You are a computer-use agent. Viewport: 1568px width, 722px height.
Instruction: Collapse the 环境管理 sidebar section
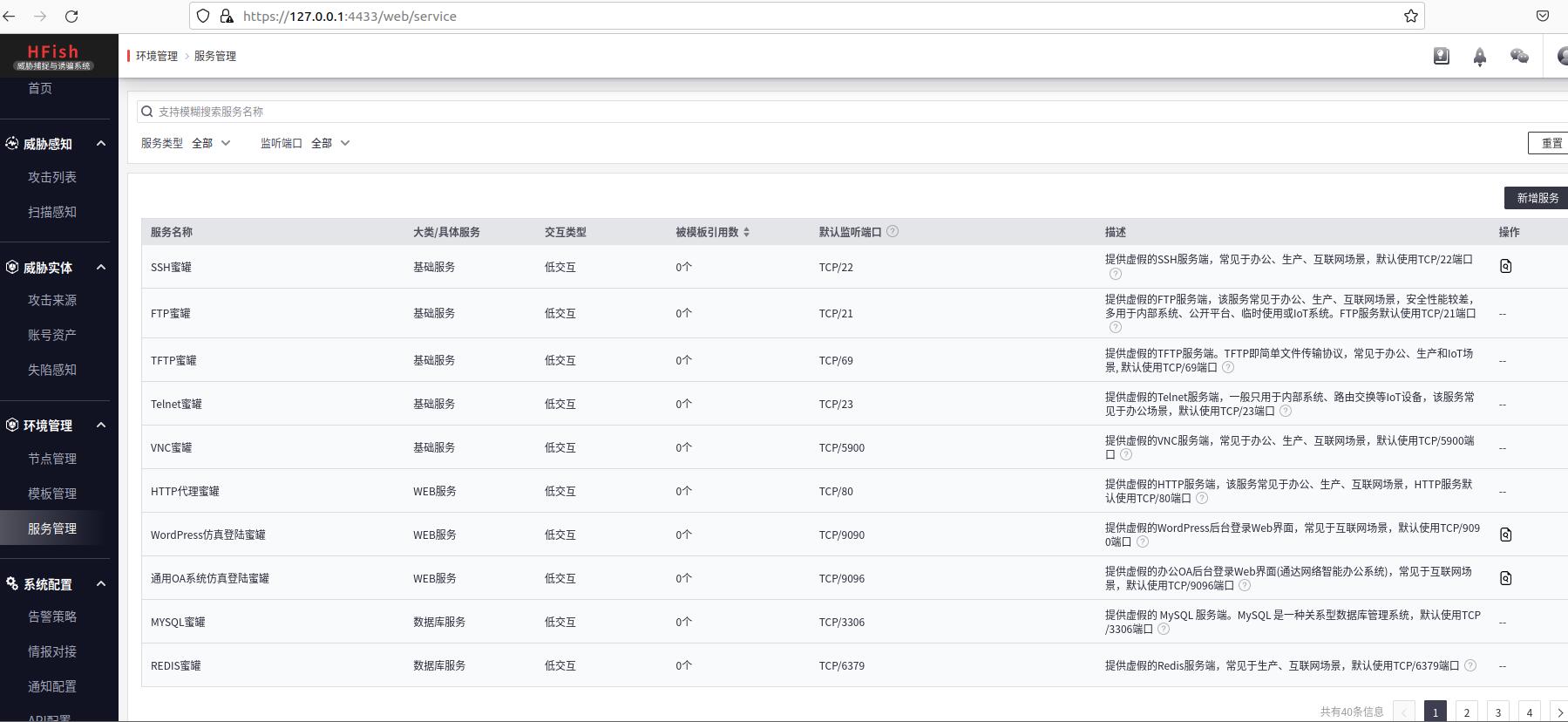coord(101,426)
